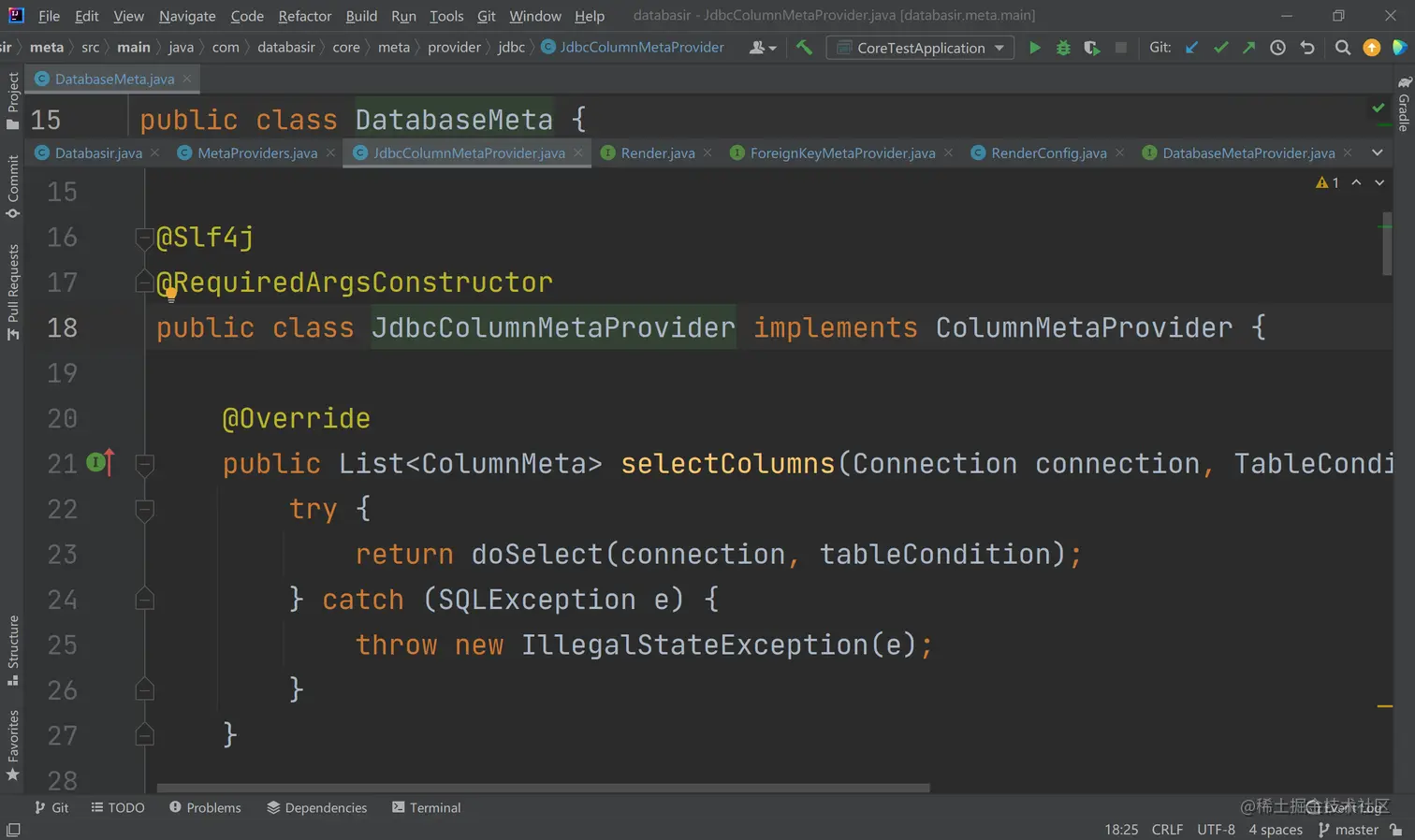The height and width of the screenshot is (840, 1415).
Task: Open the master branch popup in status bar
Action: click(x=1349, y=830)
